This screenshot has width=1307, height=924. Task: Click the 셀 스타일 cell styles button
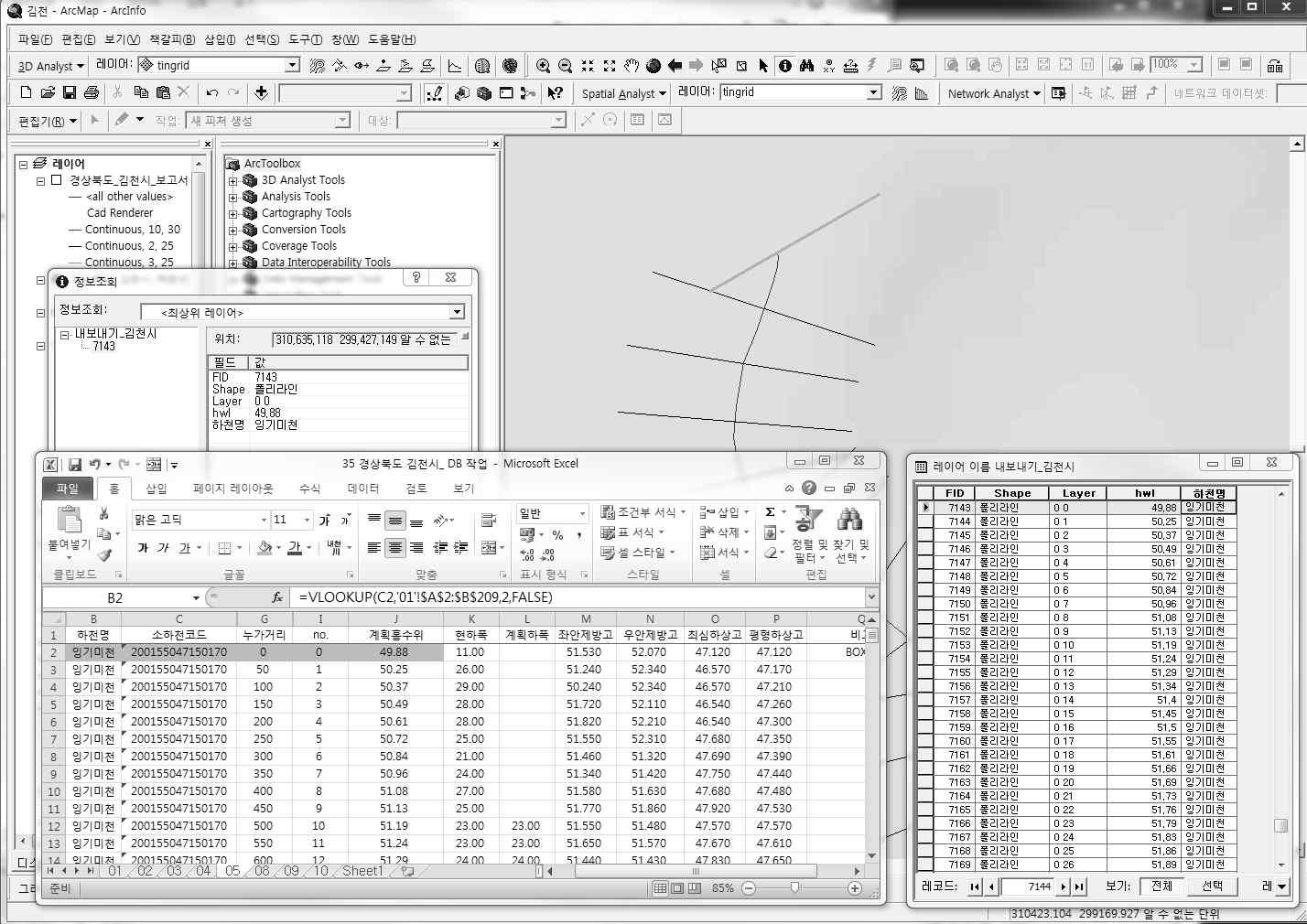[x=636, y=553]
